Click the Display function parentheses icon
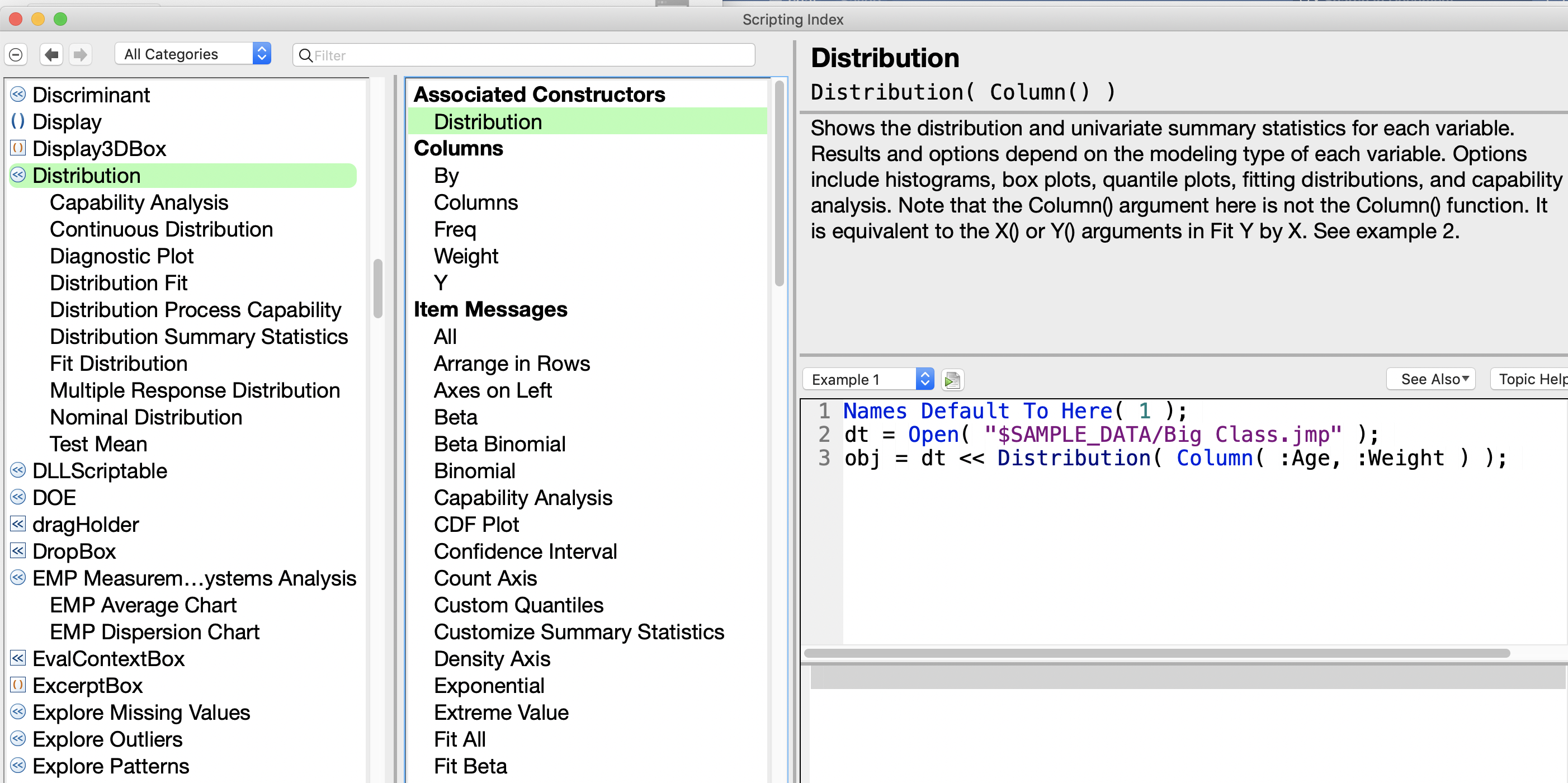The image size is (1568, 783). [18, 121]
